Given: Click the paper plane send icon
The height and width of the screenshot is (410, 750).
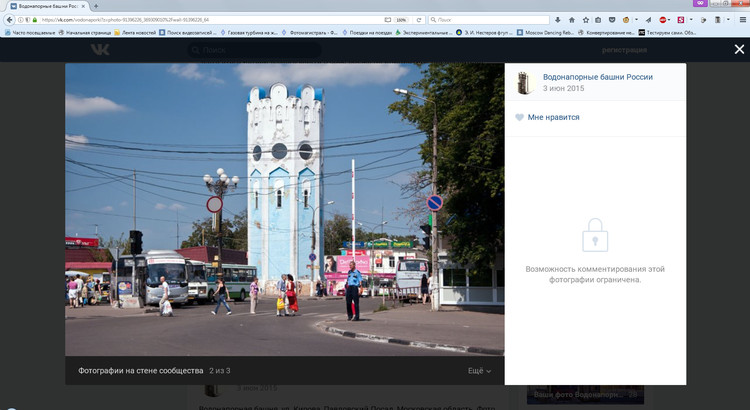Looking at the screenshot, I should pyautogui.click(x=648, y=20).
